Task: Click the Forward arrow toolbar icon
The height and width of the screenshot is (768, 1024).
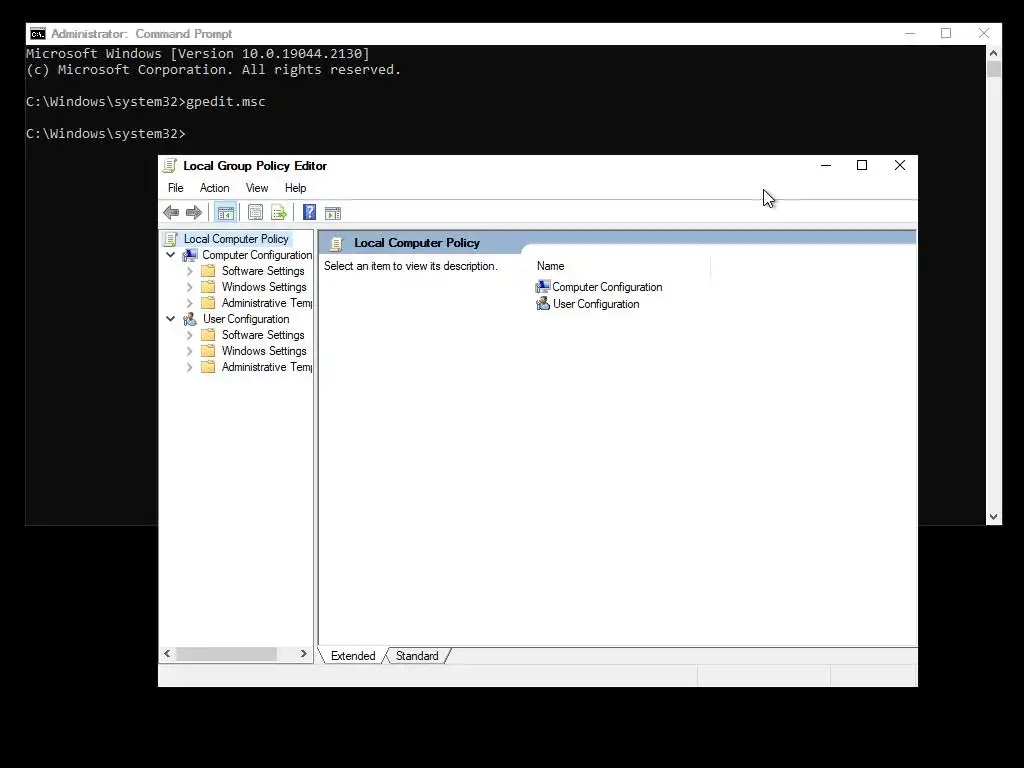Action: pyautogui.click(x=194, y=212)
